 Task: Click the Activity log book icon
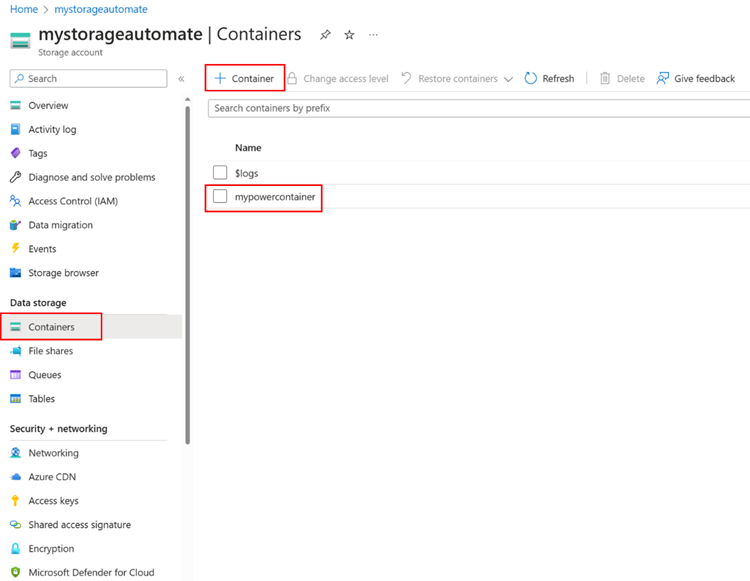[x=15, y=129]
